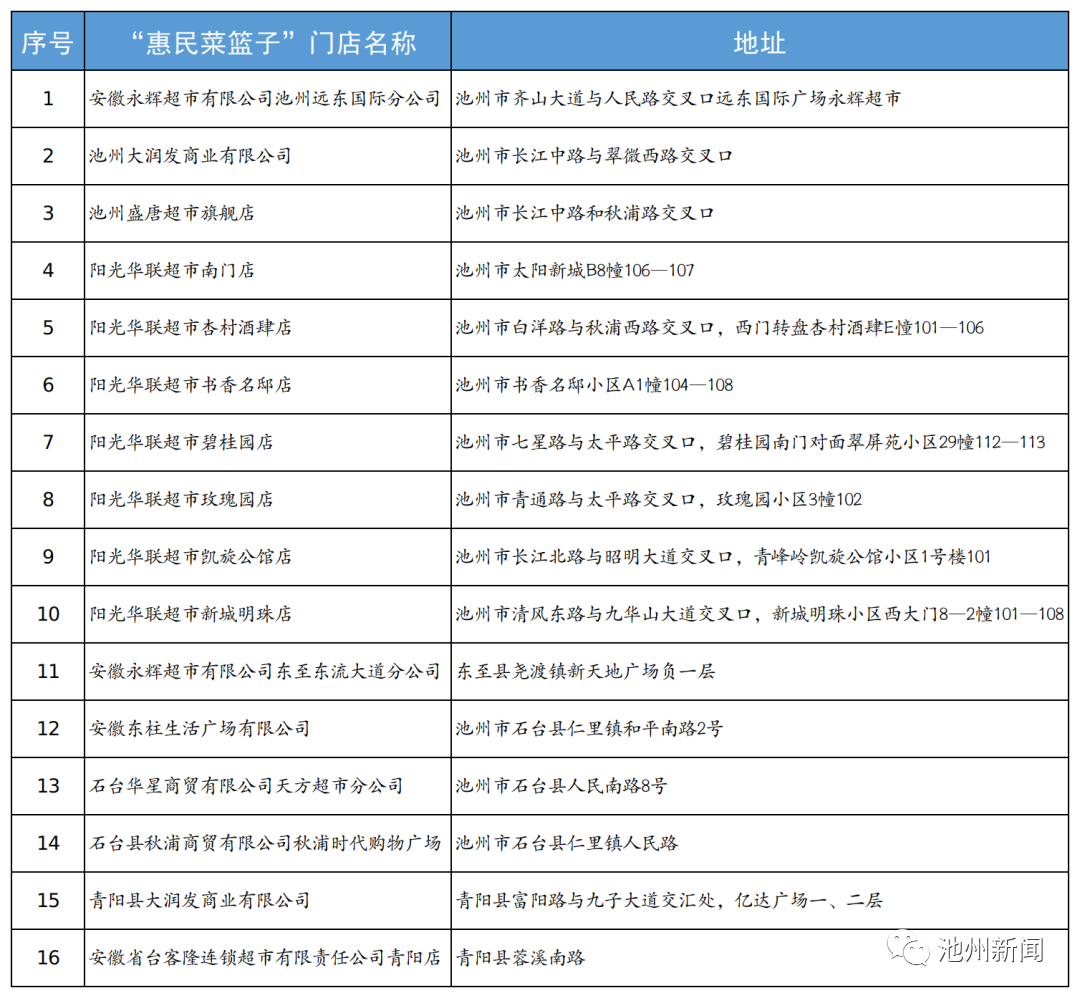Click the '序号' column header
This screenshot has width=1080, height=998.
(x=48, y=43)
